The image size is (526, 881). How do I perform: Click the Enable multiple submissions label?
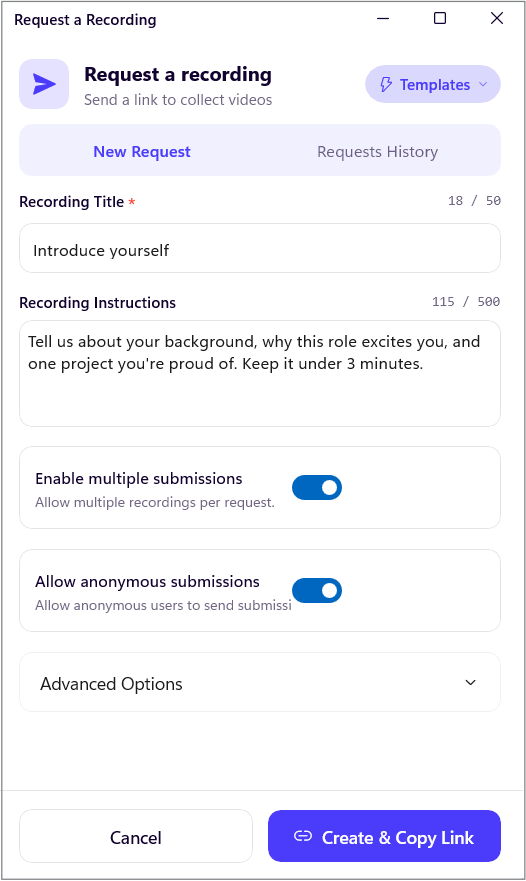(x=139, y=479)
